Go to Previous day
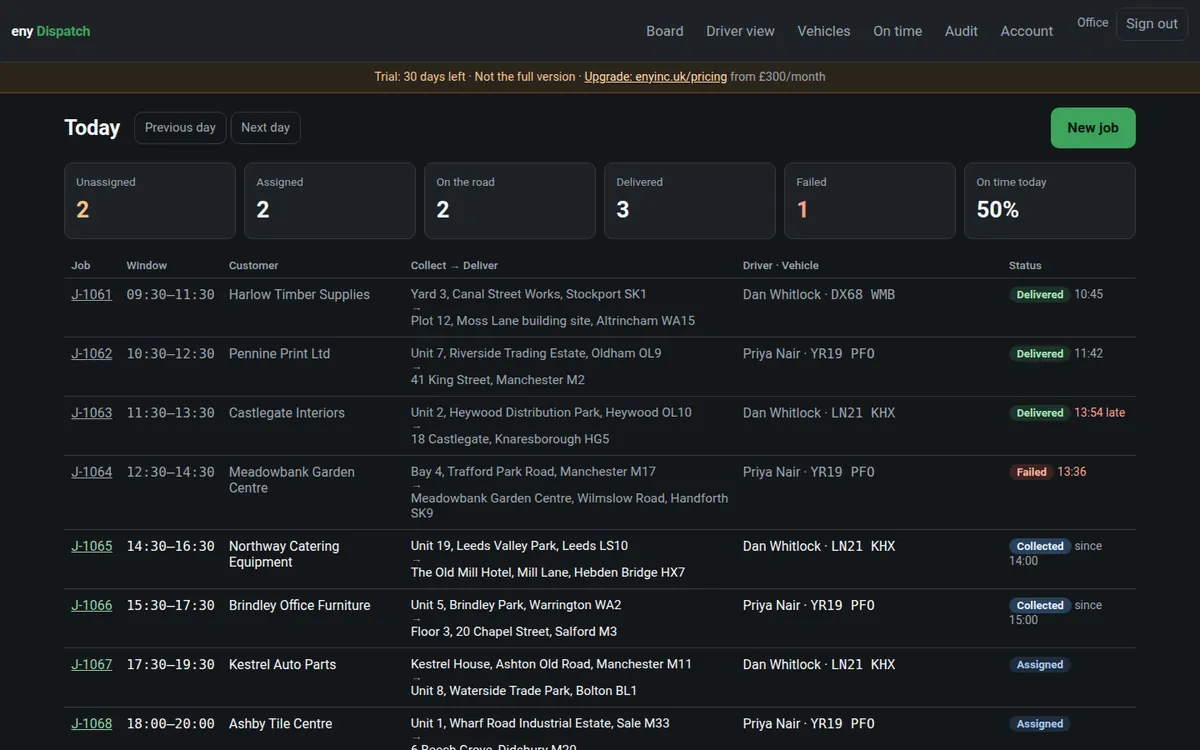 [x=180, y=127]
